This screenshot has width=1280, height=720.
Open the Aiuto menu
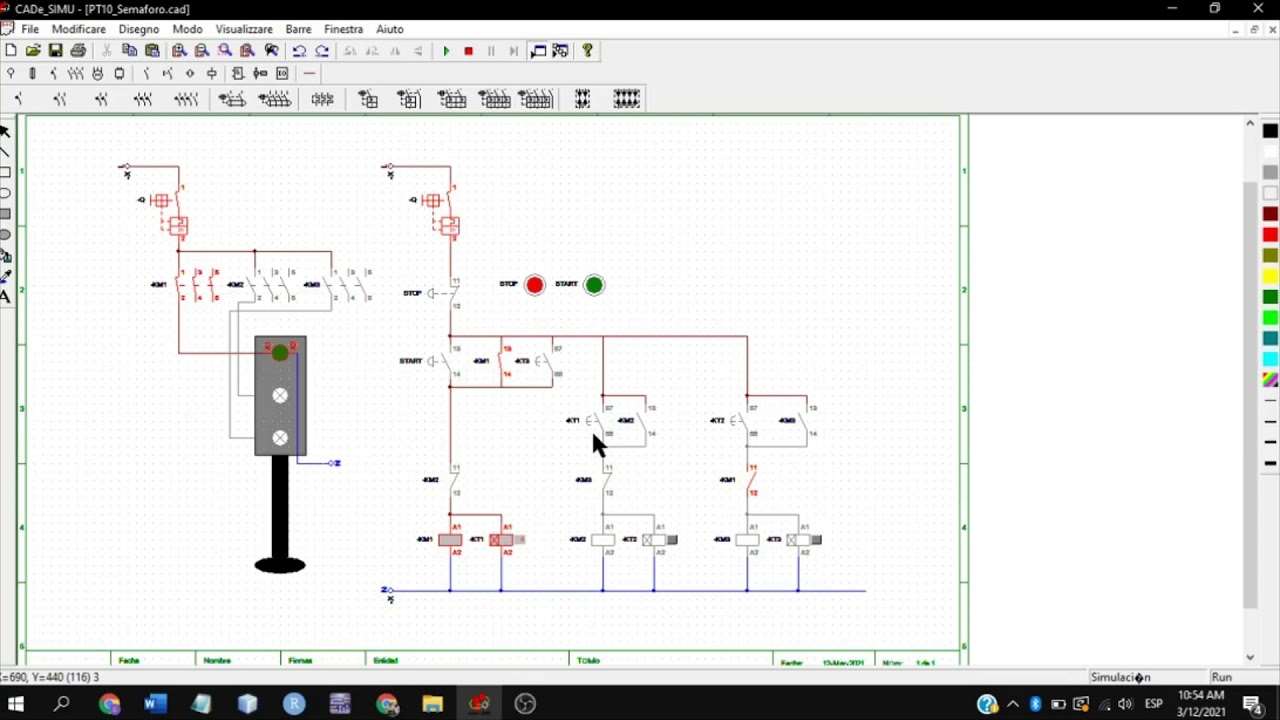[390, 29]
